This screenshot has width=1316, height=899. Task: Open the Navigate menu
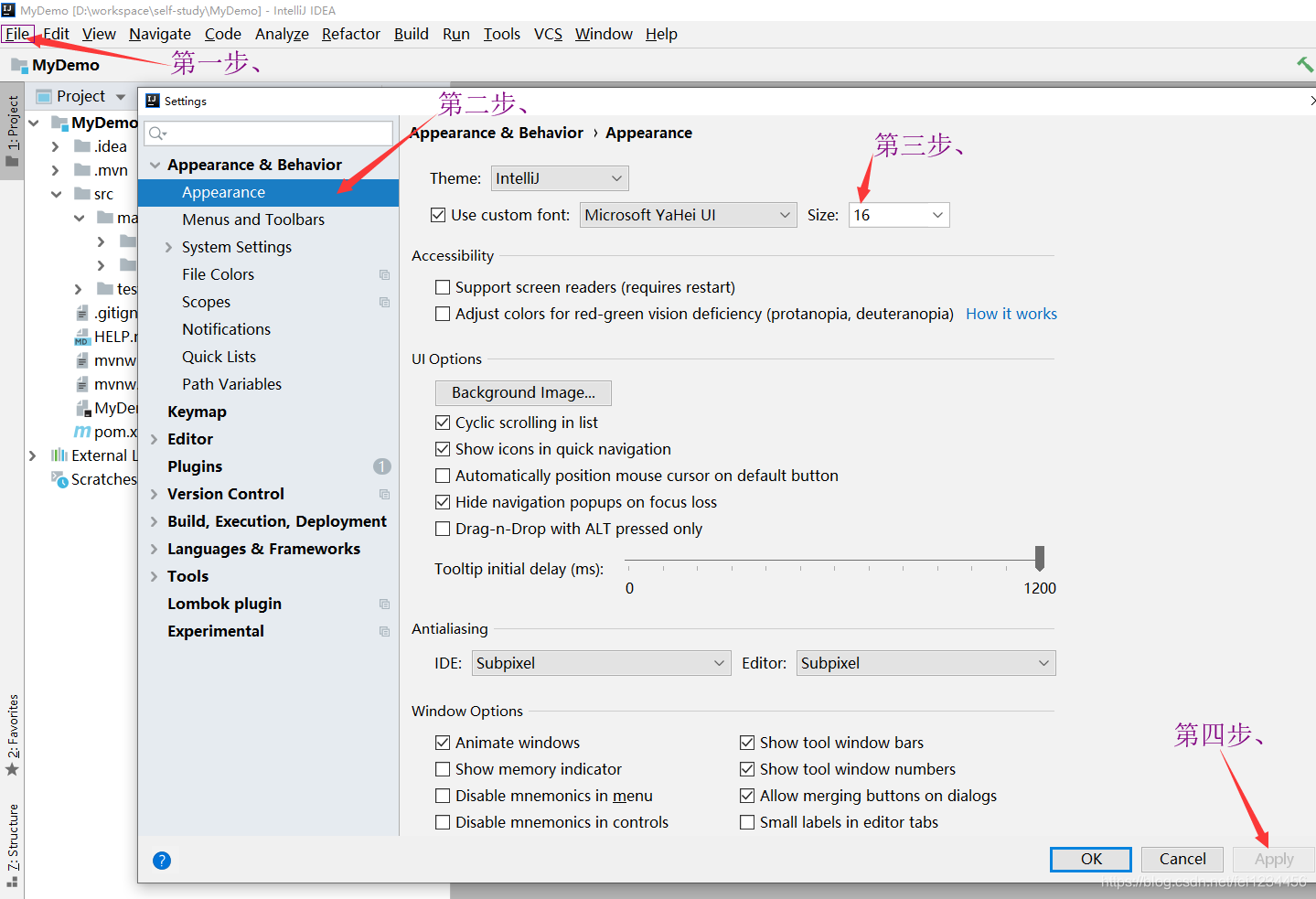(160, 34)
